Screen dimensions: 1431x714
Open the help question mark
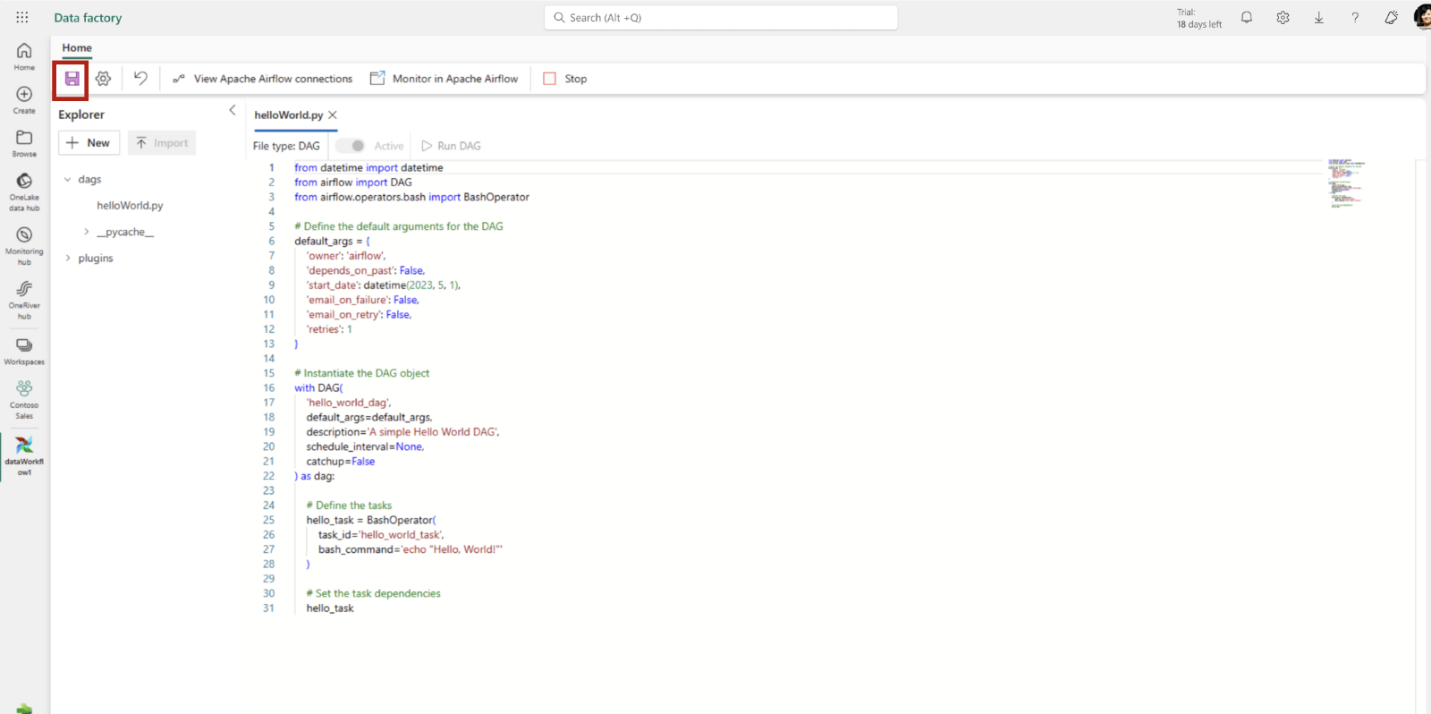click(1355, 18)
